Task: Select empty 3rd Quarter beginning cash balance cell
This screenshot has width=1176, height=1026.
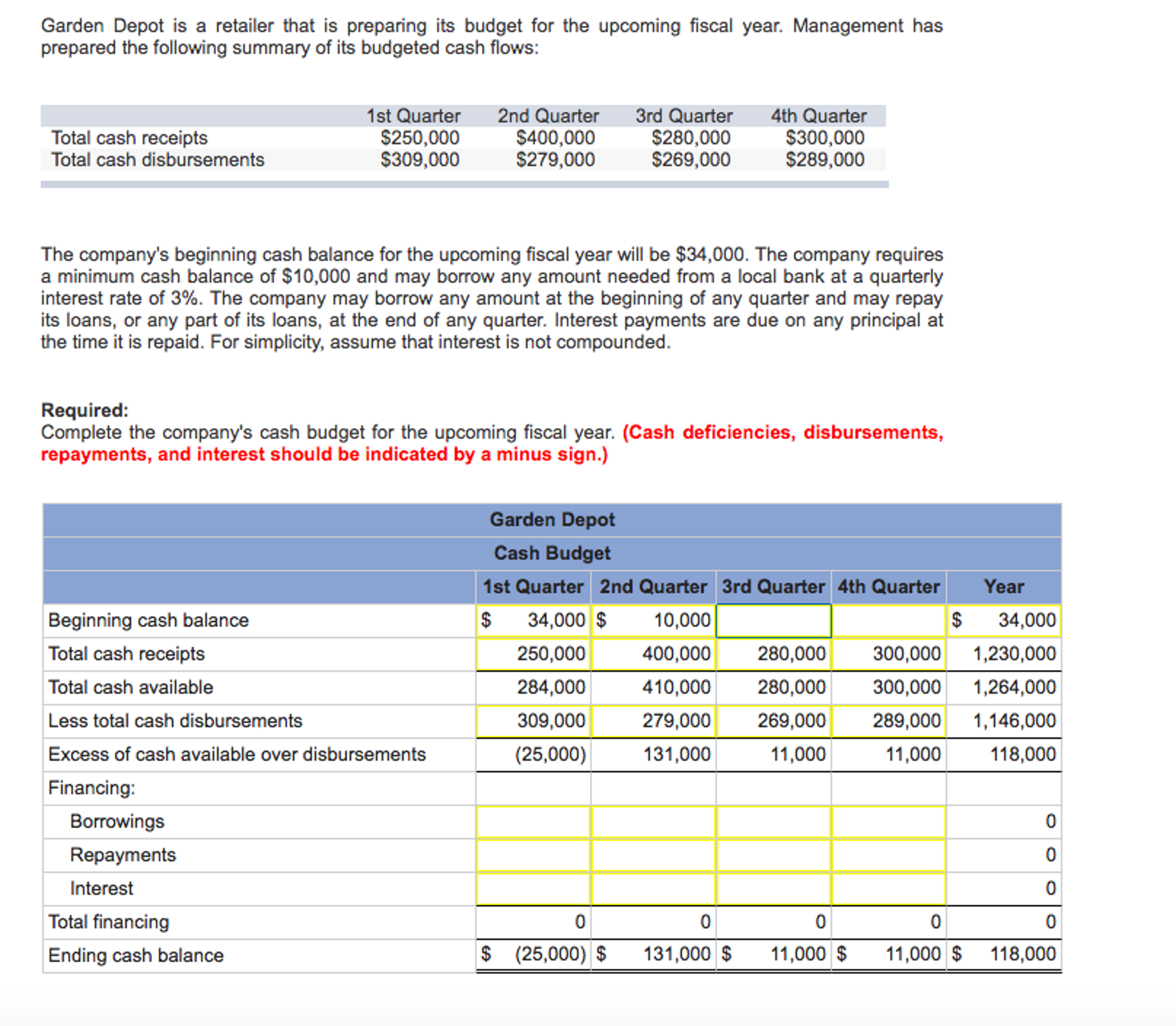Action: 774,620
